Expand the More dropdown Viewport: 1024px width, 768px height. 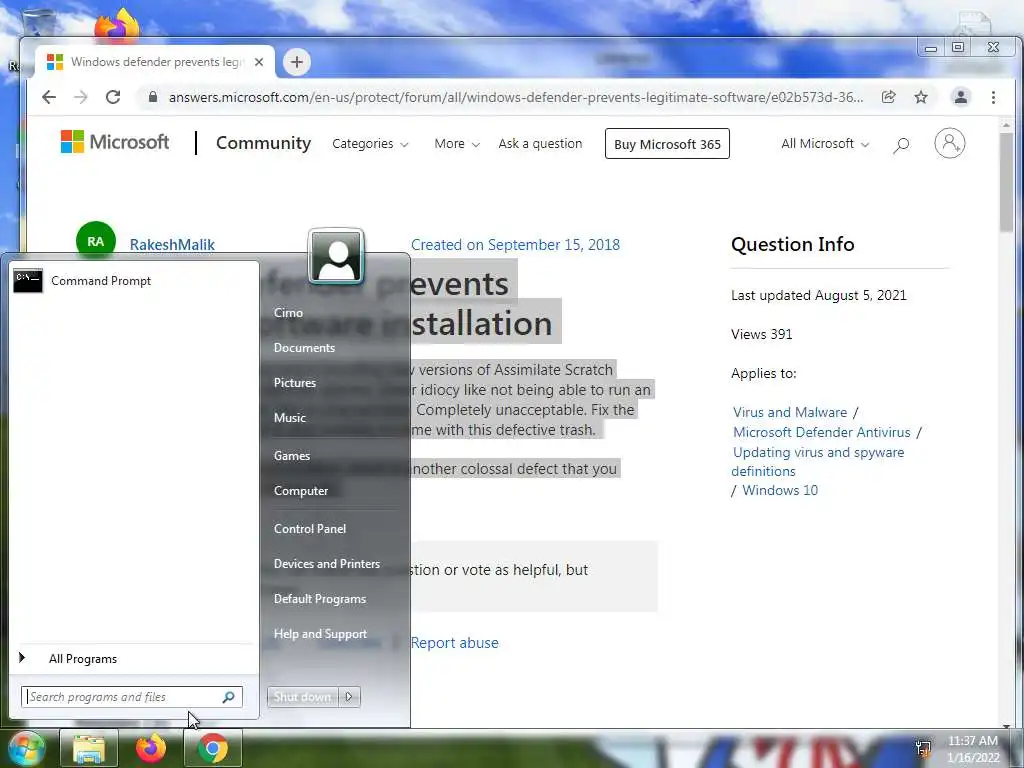tap(457, 144)
